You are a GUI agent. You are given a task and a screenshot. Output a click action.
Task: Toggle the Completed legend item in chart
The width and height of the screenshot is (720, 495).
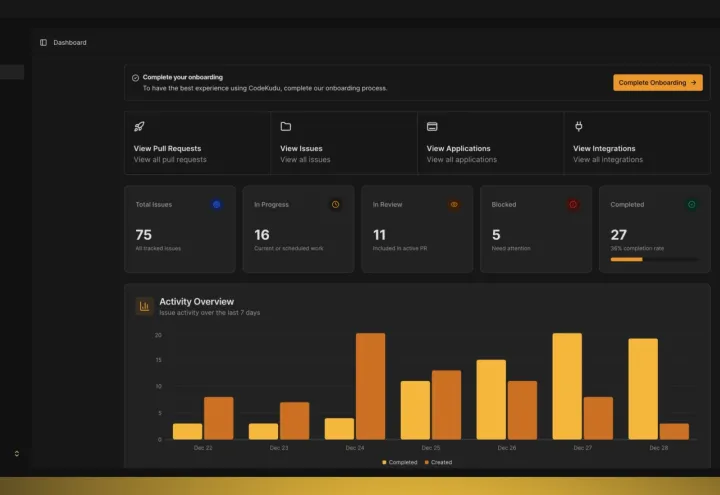click(x=400, y=462)
